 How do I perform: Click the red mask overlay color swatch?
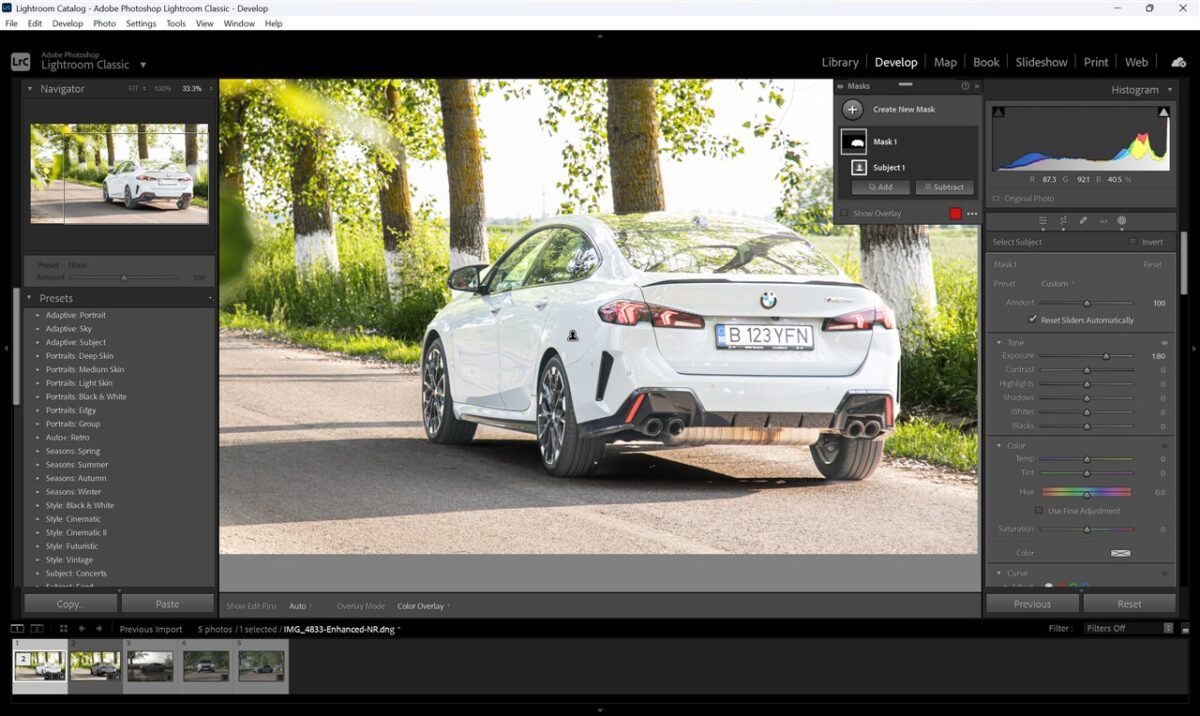[955, 214]
